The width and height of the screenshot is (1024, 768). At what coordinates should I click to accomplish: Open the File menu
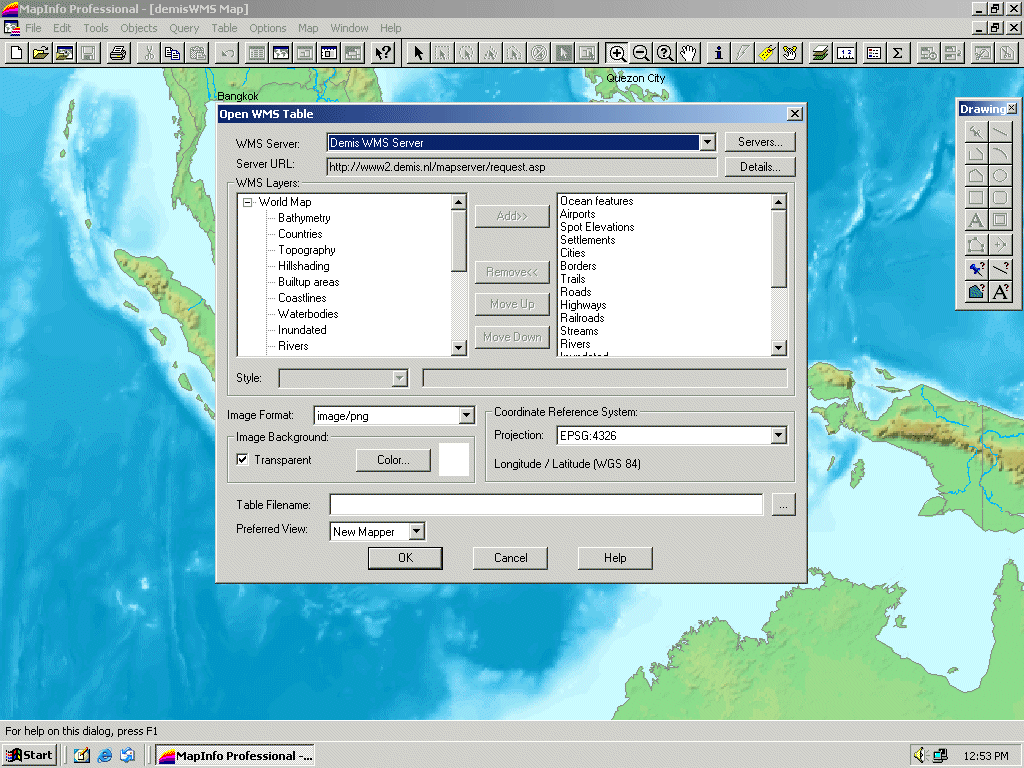(x=33, y=28)
